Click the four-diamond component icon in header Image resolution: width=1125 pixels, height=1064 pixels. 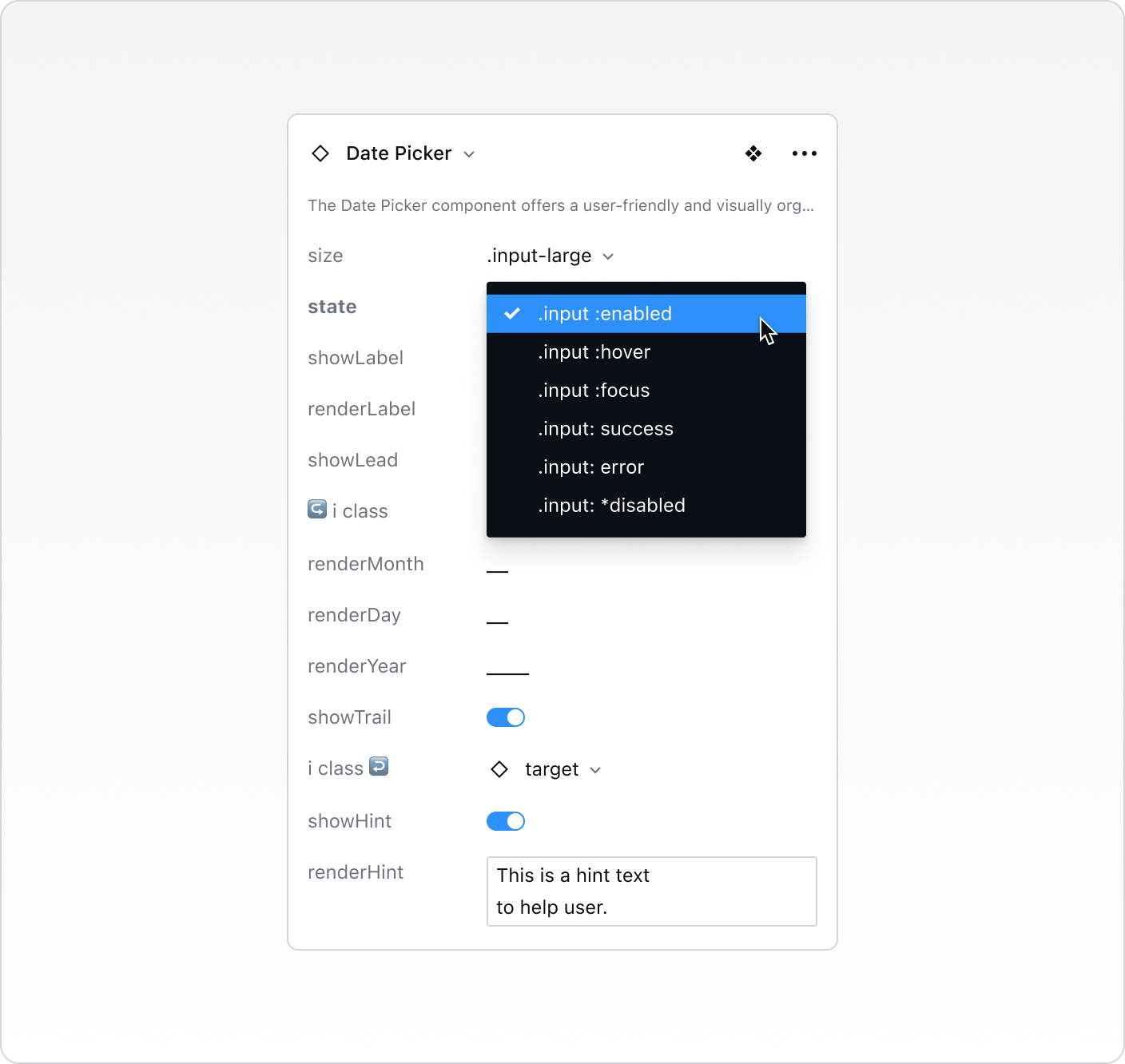(x=753, y=153)
